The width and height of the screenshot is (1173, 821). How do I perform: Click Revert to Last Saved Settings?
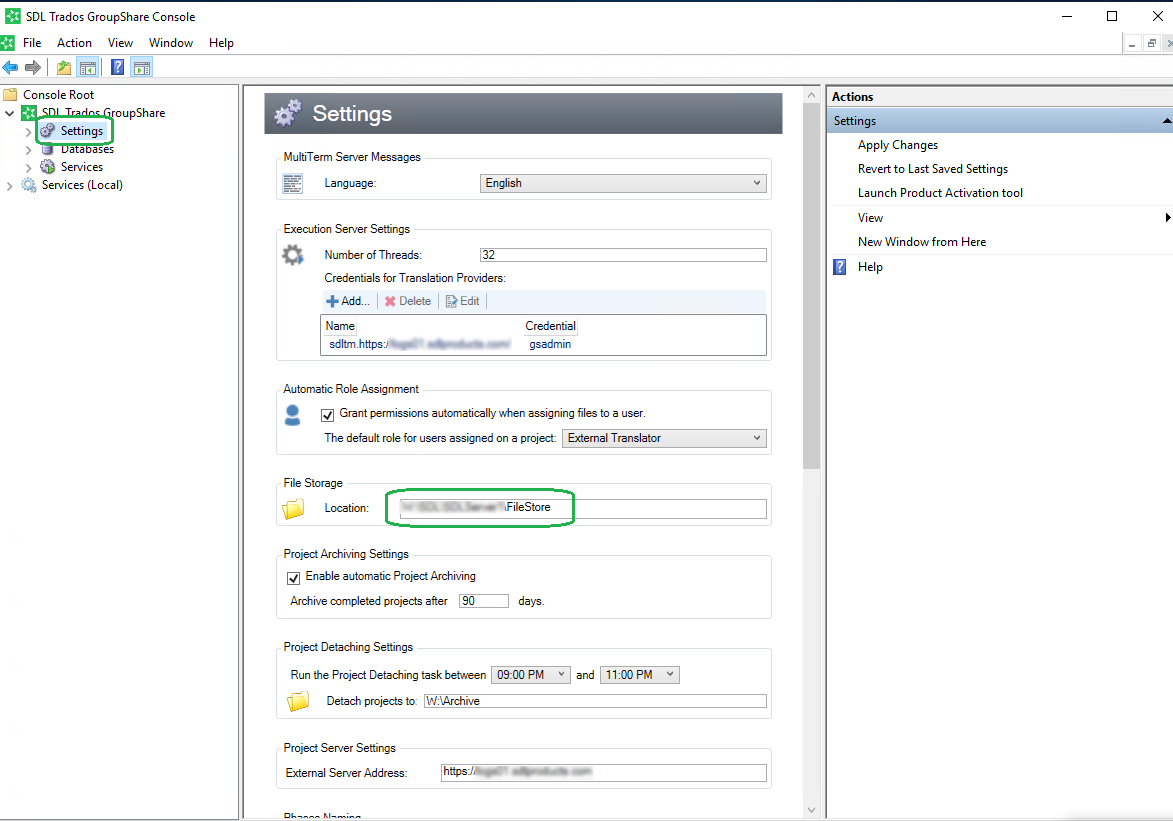(933, 169)
